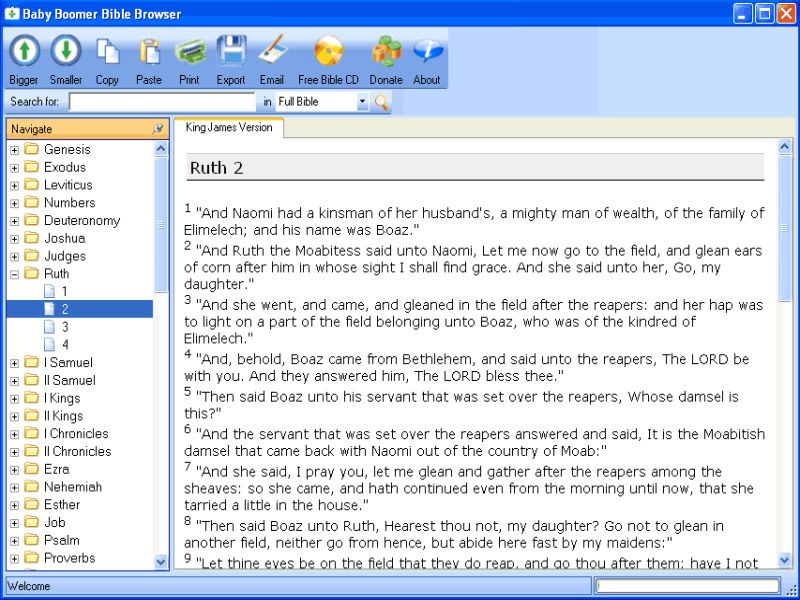
Task: Click the Baby Boomer Bible Browser title icon
Action: [x=11, y=13]
